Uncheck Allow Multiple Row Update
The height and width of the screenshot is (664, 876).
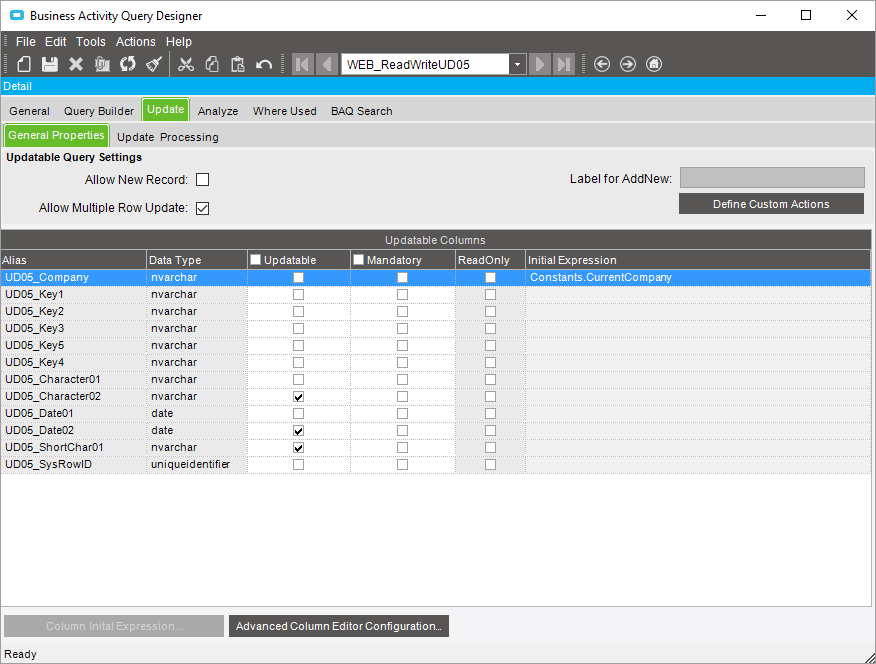202,208
